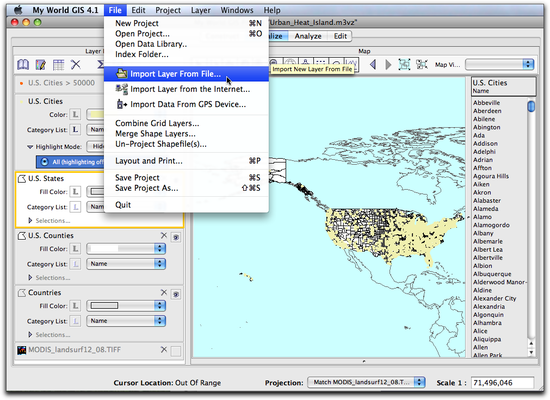Click the city list scrollbar thumb

[531, 106]
